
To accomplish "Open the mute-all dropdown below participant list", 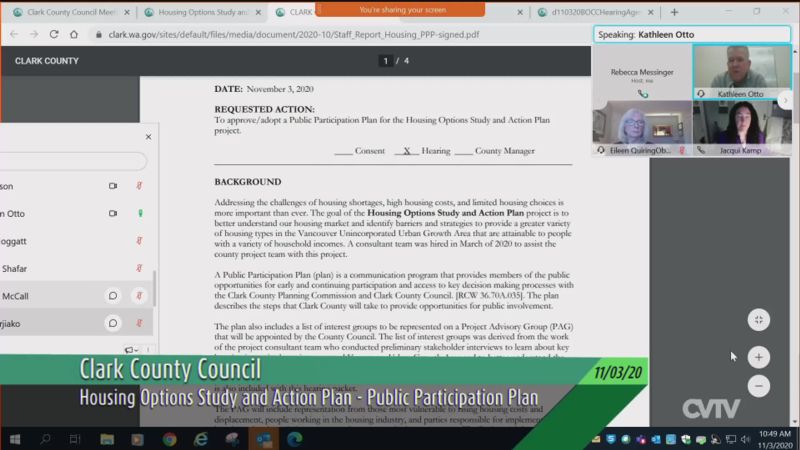I will click(x=132, y=351).
